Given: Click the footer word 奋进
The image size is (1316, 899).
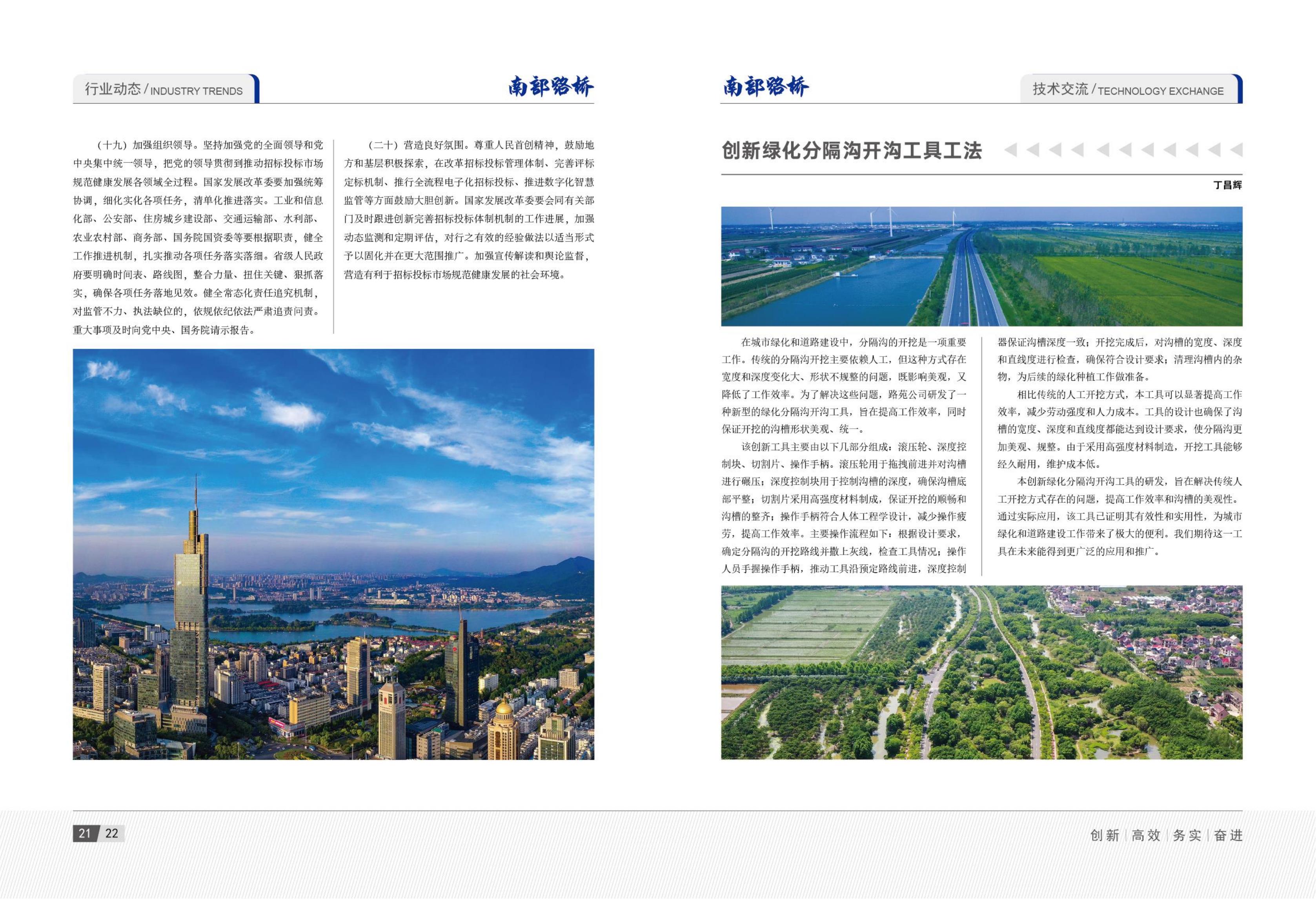Looking at the screenshot, I should point(1228,835).
